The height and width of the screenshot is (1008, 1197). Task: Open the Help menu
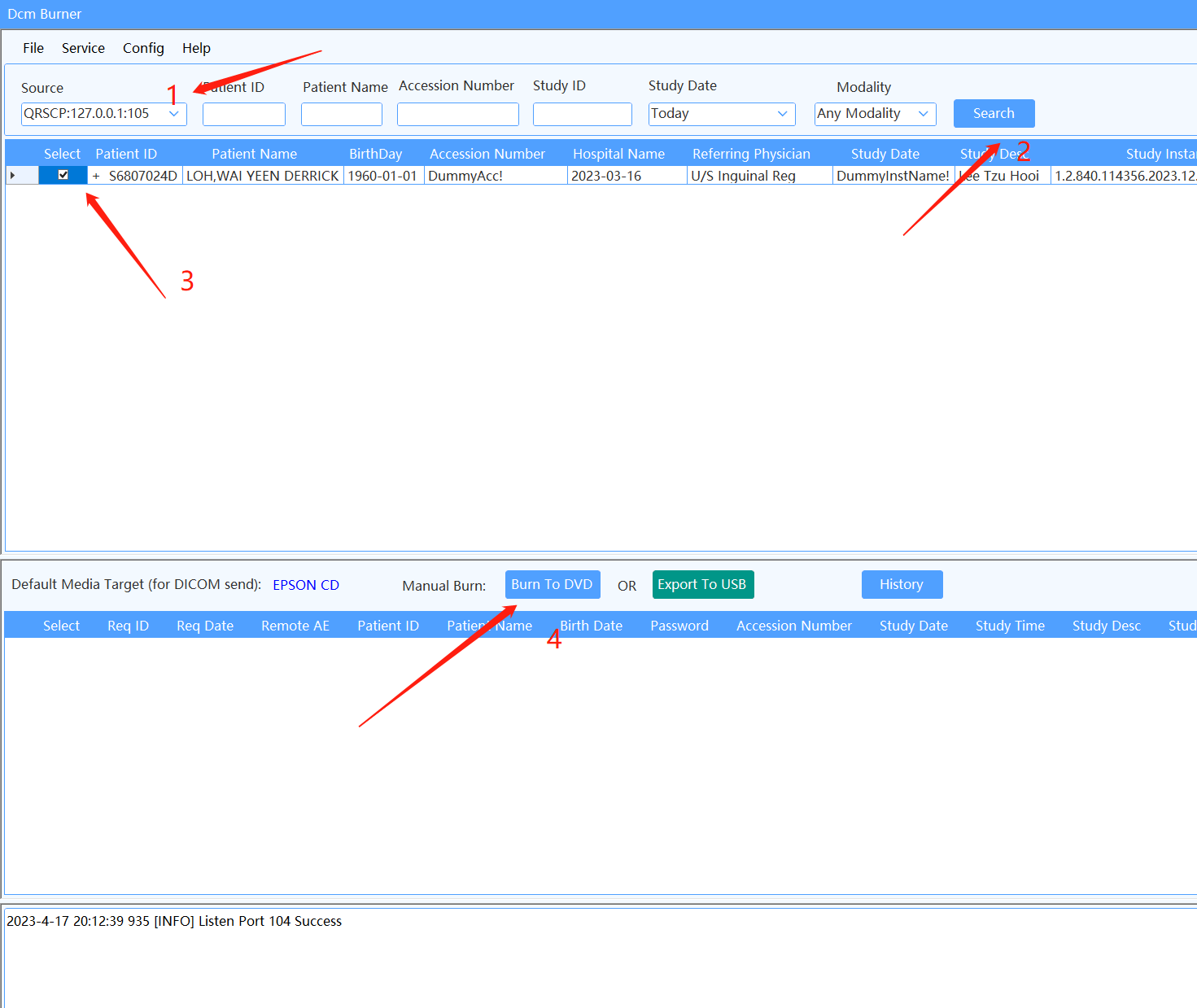click(196, 48)
